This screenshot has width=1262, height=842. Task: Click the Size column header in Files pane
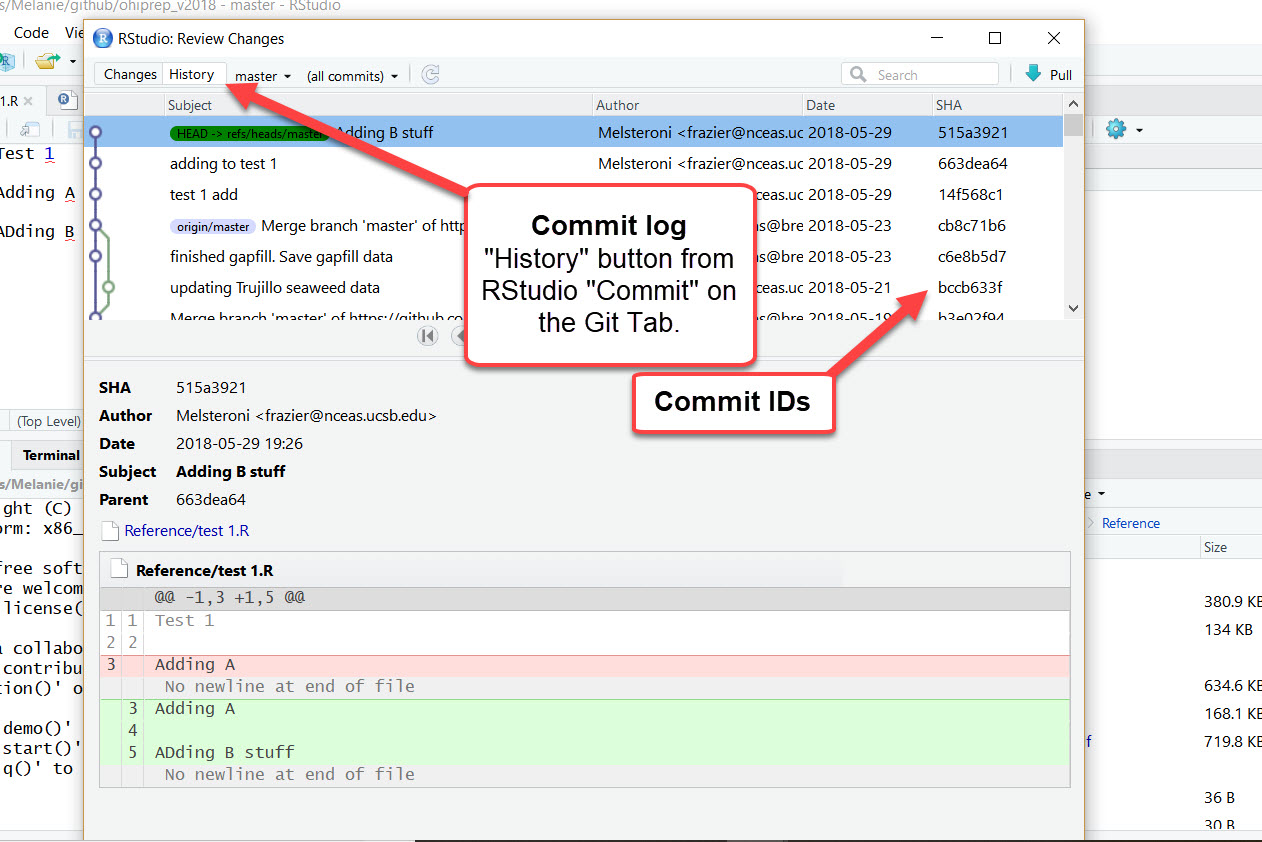click(x=1215, y=547)
